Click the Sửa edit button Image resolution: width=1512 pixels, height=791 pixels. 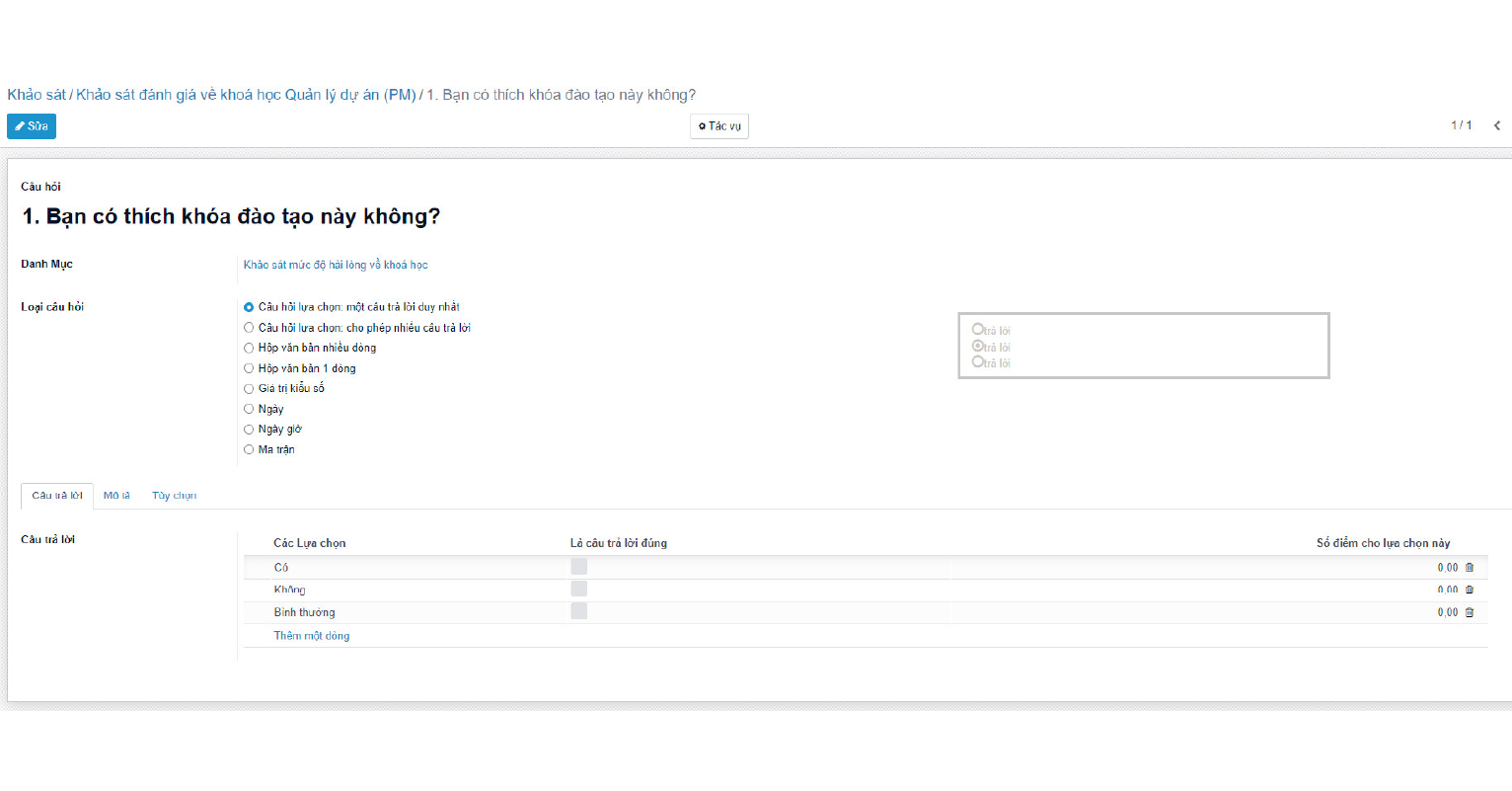point(32,126)
